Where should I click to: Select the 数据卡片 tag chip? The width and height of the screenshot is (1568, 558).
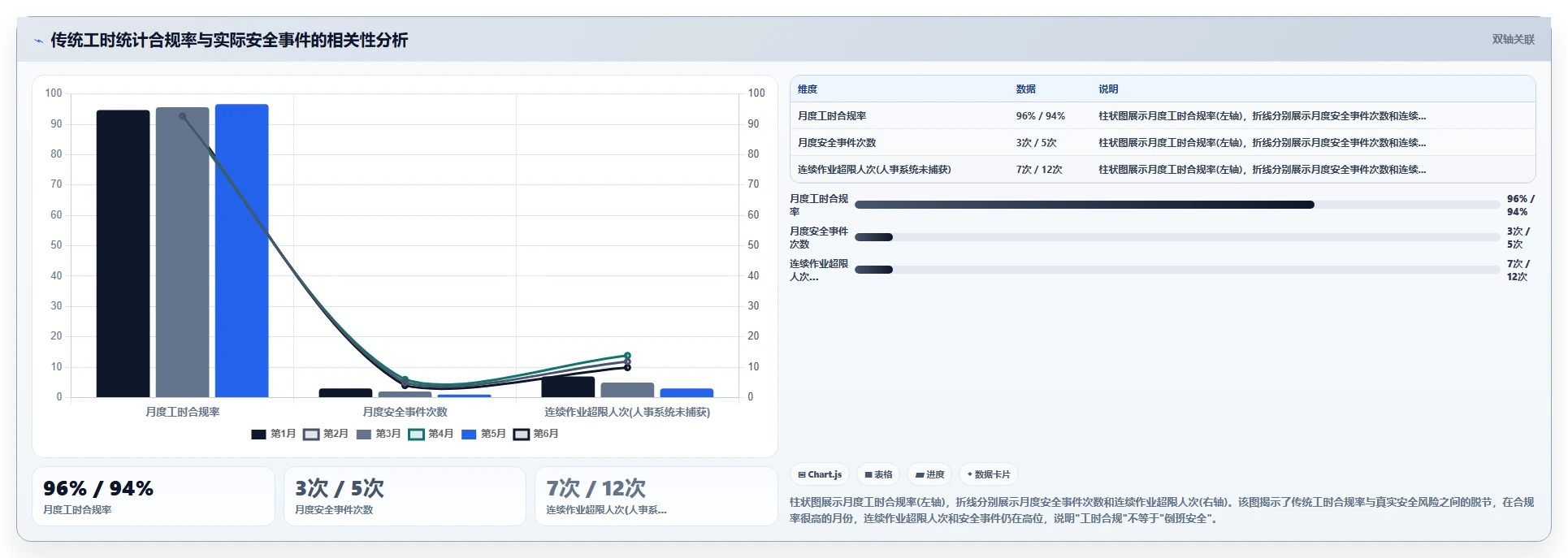click(989, 474)
